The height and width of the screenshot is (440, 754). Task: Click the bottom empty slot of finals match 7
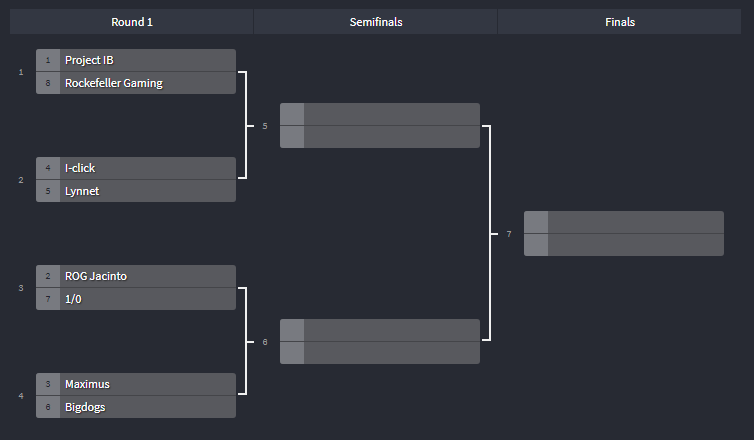pos(635,245)
